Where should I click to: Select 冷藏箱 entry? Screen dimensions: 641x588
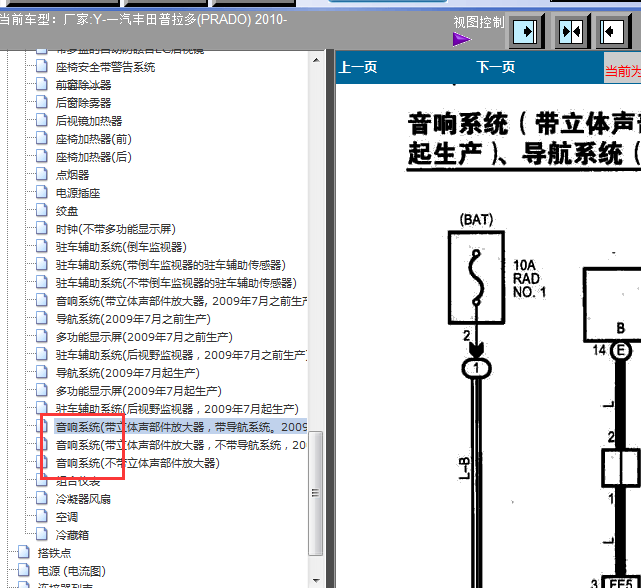point(72,535)
